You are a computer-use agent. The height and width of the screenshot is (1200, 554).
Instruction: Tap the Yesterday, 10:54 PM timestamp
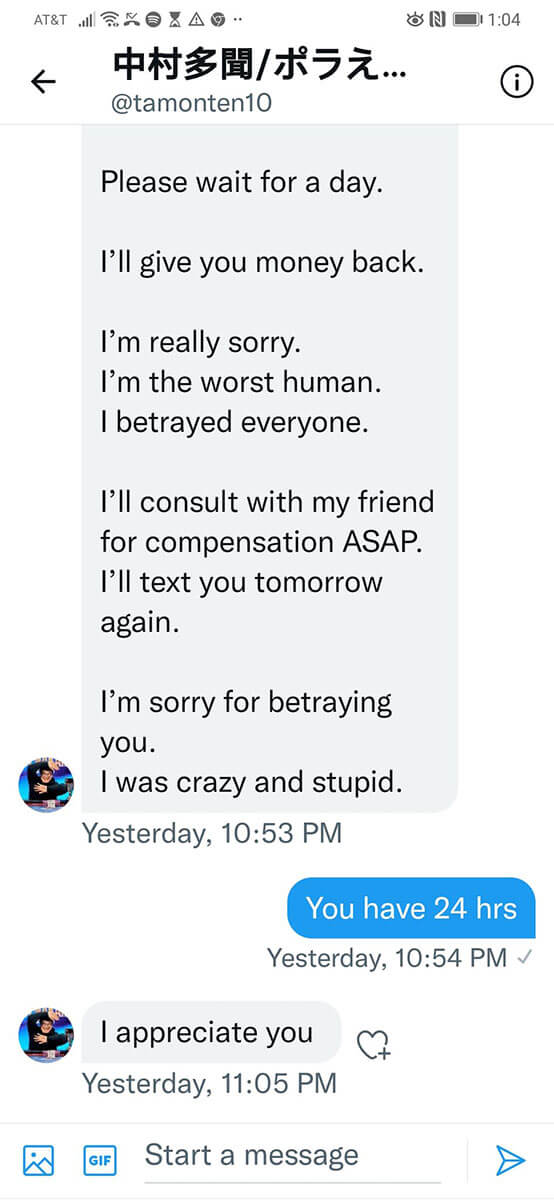[x=387, y=958]
